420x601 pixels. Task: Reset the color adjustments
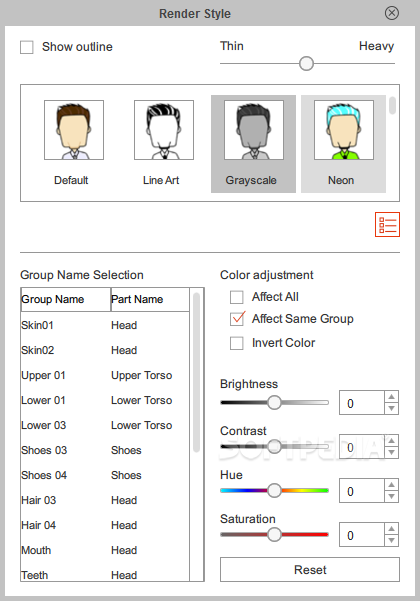310,570
